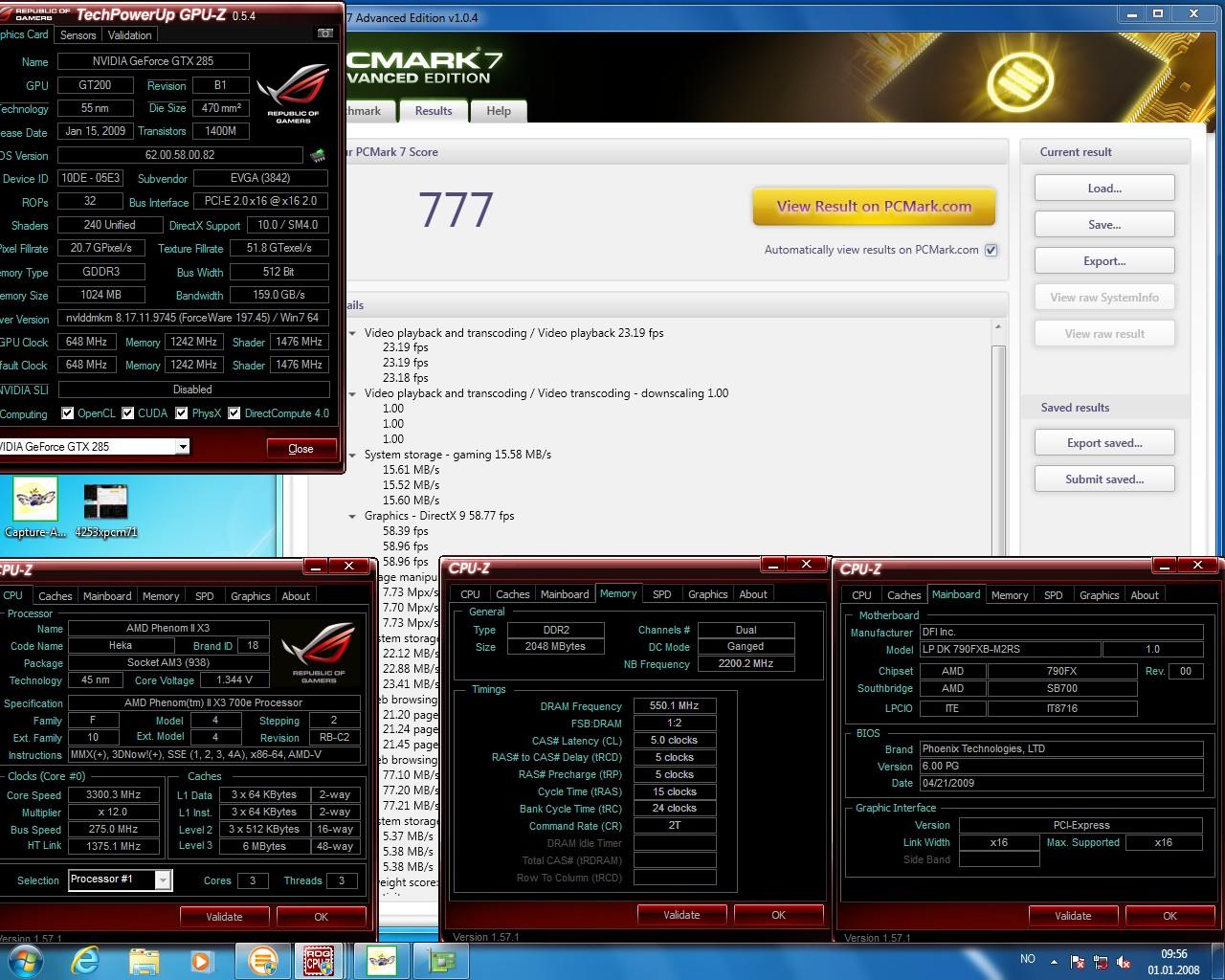Click the Republic of Gamers logo in GPU-Z
The height and width of the screenshot is (980, 1225).
pos(293,94)
